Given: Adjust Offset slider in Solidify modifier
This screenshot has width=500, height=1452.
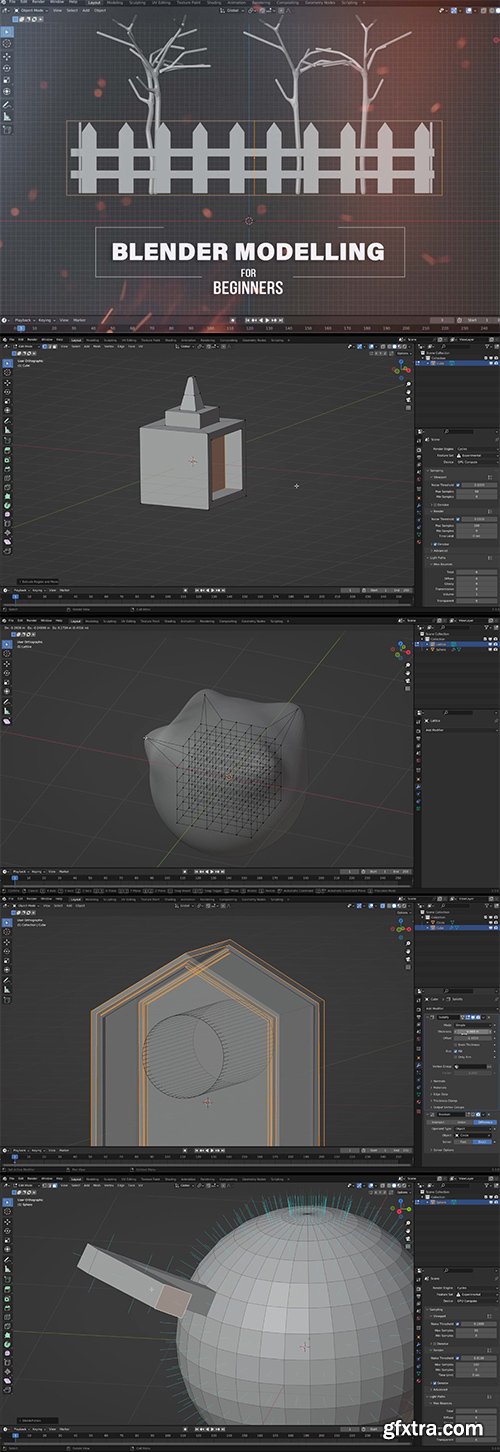Looking at the screenshot, I should click(473, 1038).
